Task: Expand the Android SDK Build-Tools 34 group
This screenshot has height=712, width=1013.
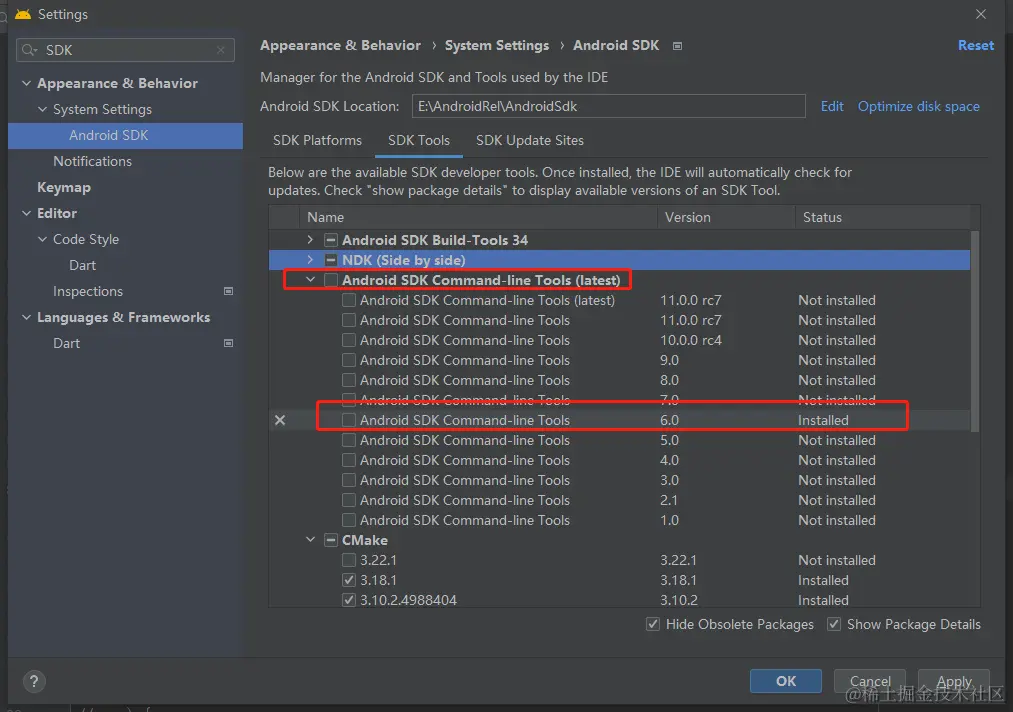Action: pyautogui.click(x=310, y=240)
